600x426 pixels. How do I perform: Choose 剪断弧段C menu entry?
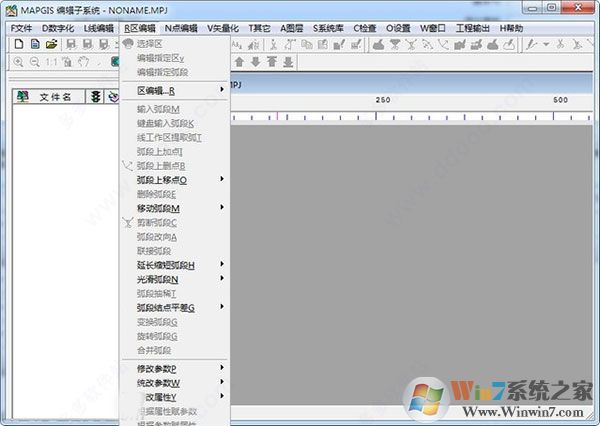coord(176,223)
